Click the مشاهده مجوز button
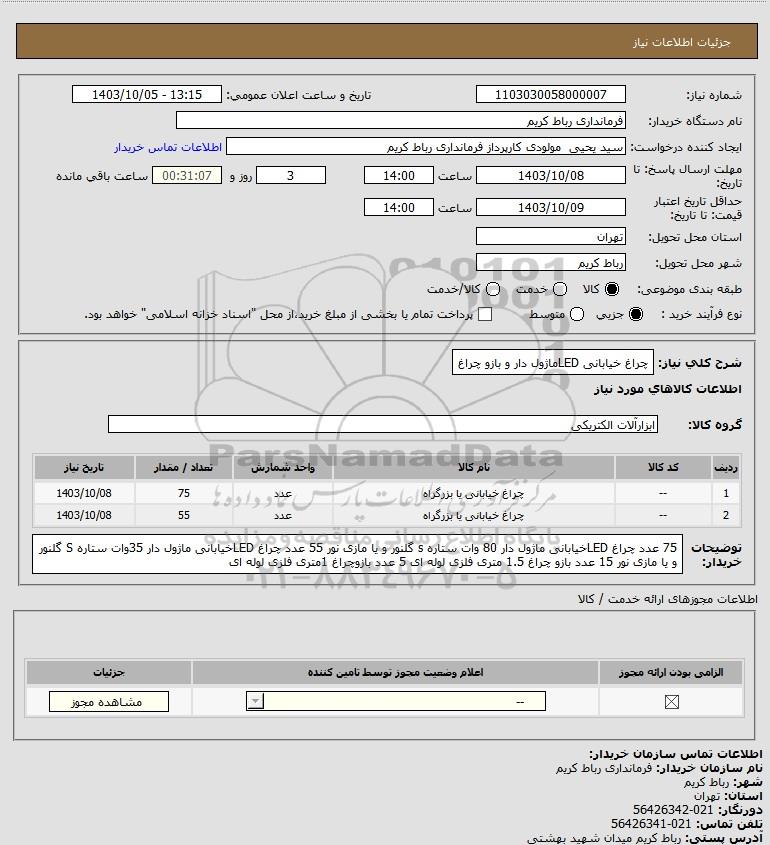 tap(109, 702)
